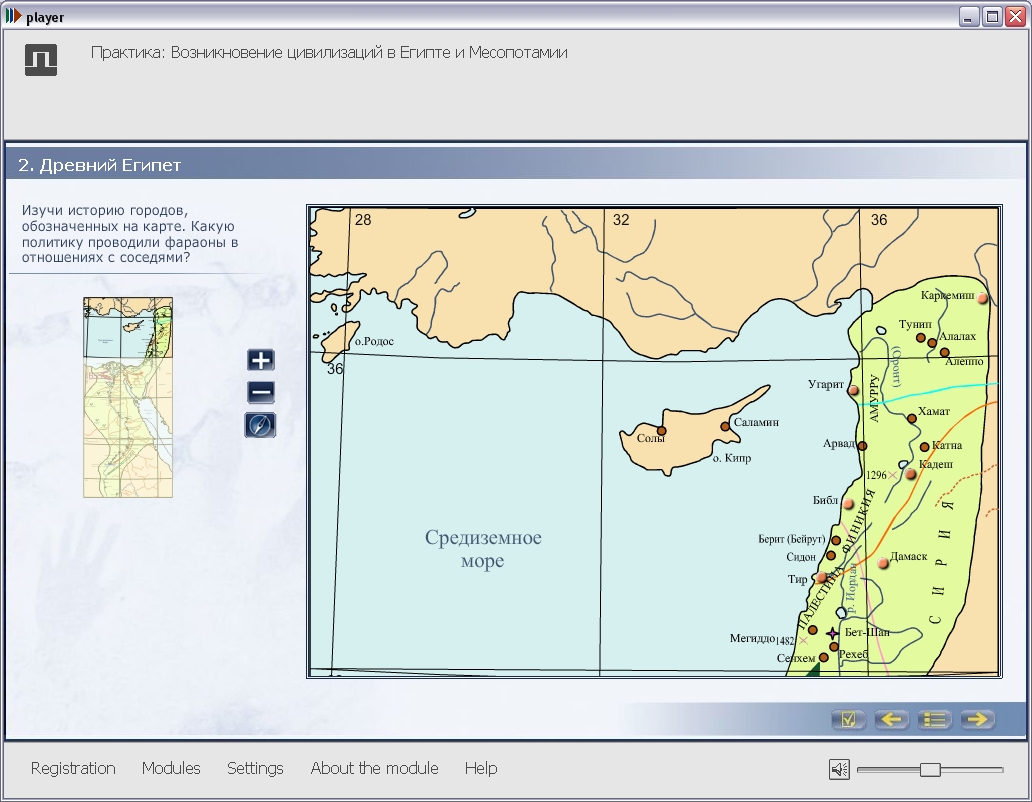Click the Берит (Бейрут) city marker
The height and width of the screenshot is (802, 1032).
point(836,541)
